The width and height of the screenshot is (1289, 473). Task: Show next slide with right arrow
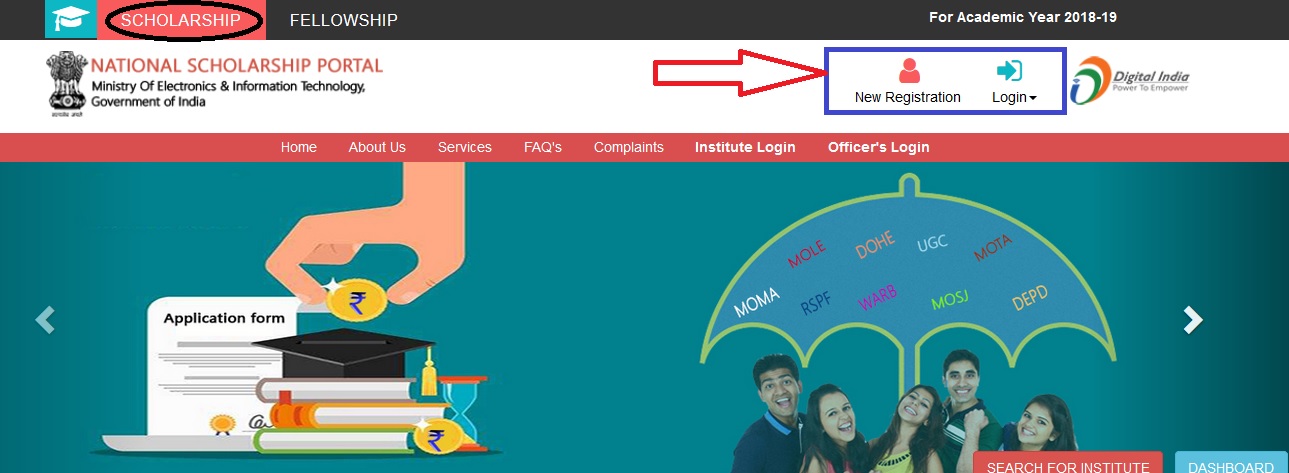(1192, 319)
